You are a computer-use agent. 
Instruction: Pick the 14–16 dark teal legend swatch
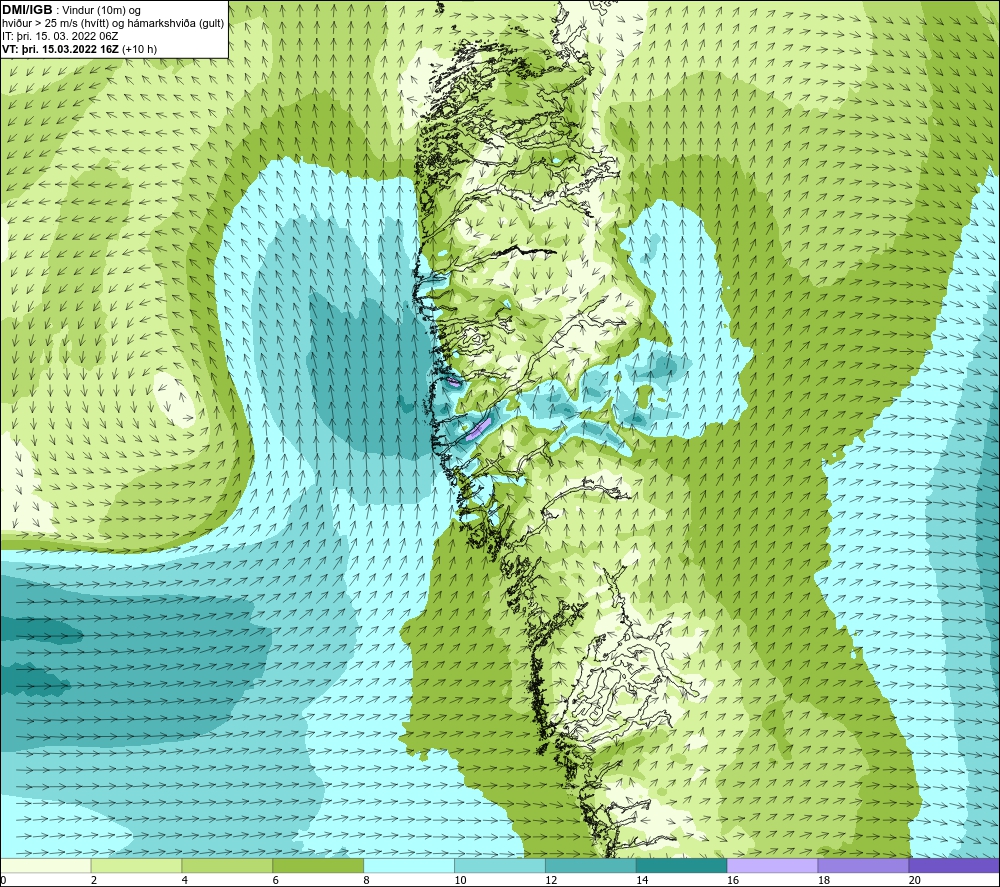[681, 865]
